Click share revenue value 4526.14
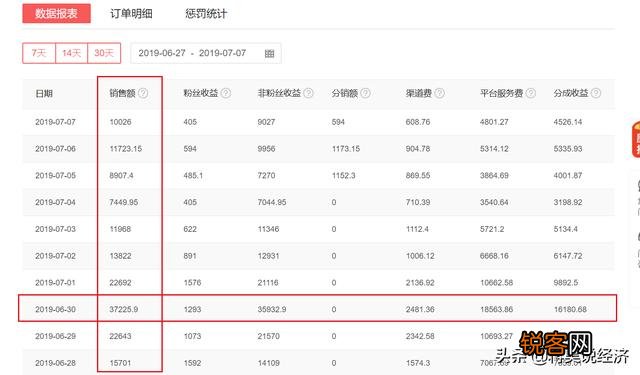Image resolution: width=640 pixels, height=375 pixels. point(568,122)
